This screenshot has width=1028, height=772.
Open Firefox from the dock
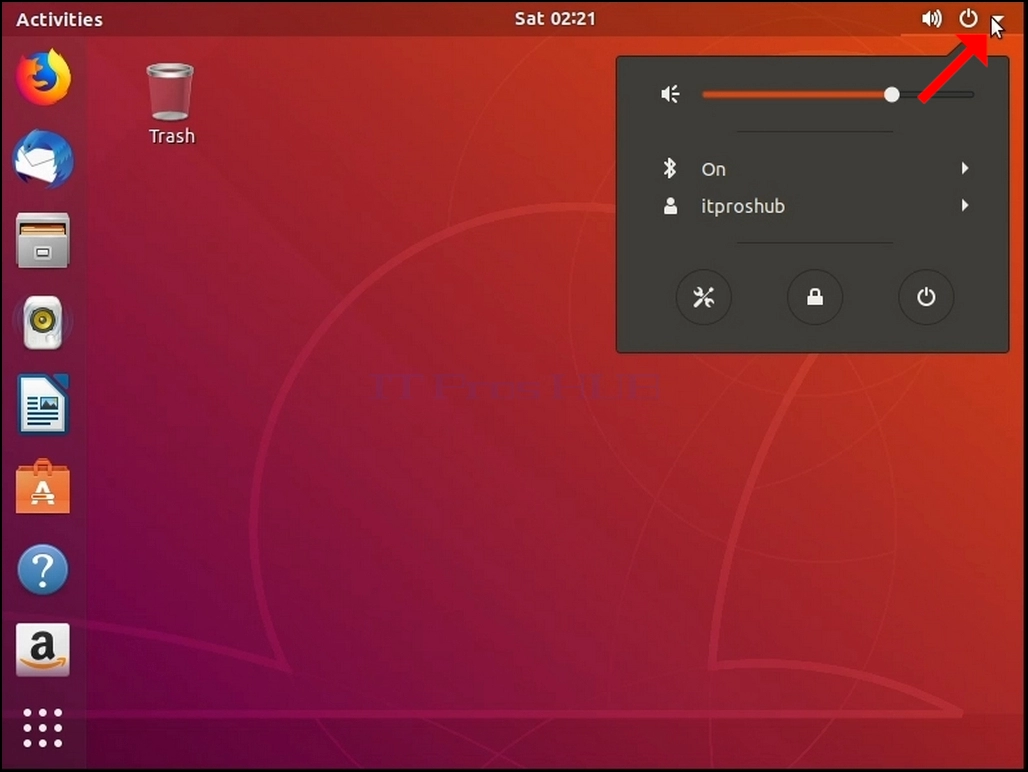click(x=43, y=77)
